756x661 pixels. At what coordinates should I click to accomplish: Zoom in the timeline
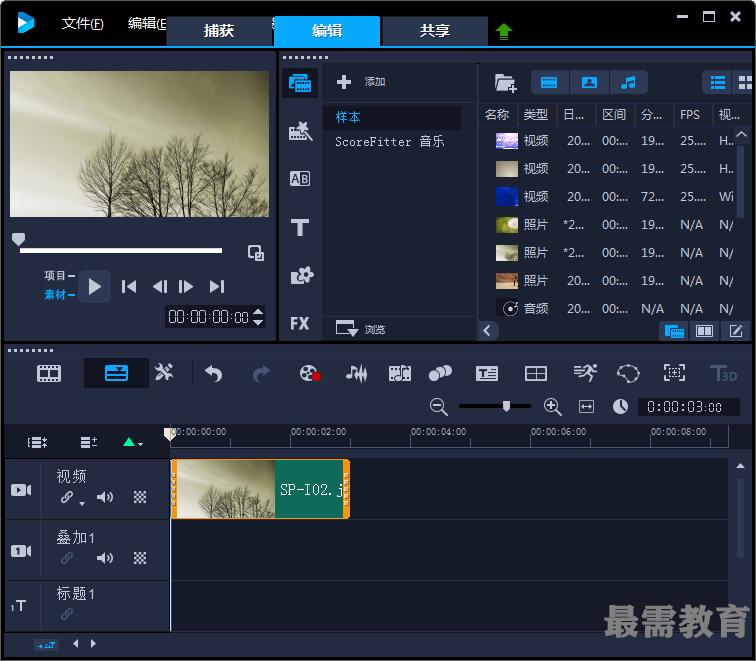553,407
